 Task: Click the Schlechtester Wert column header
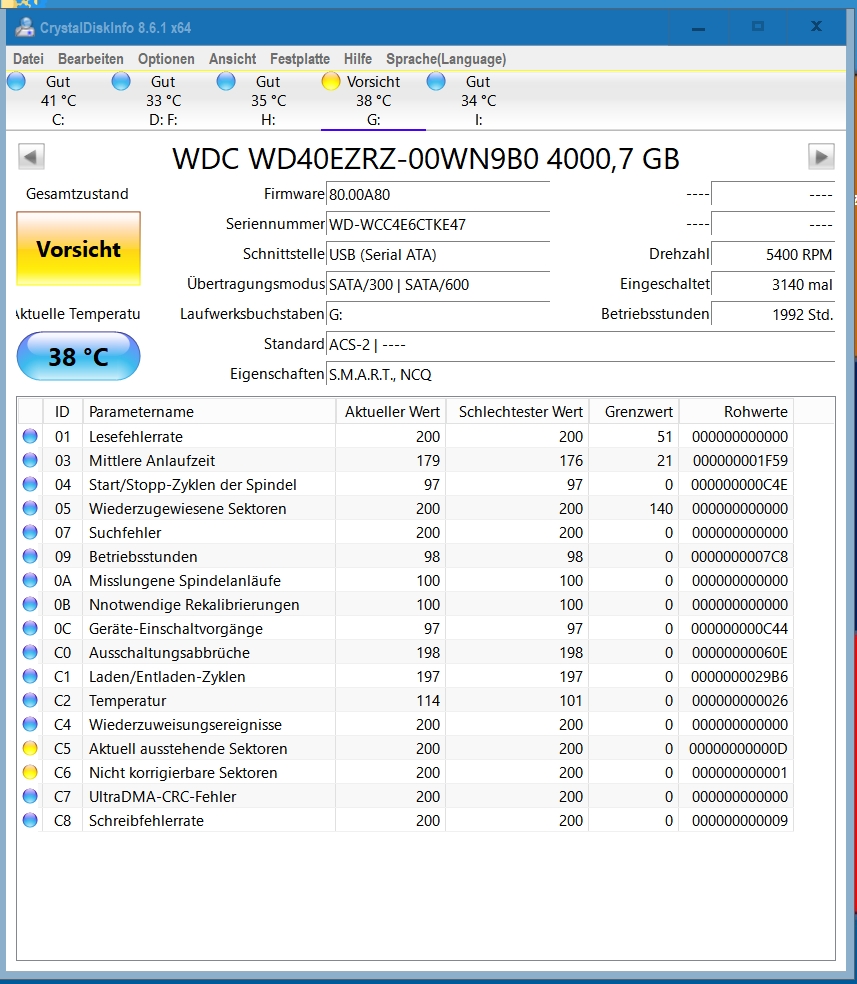[518, 412]
